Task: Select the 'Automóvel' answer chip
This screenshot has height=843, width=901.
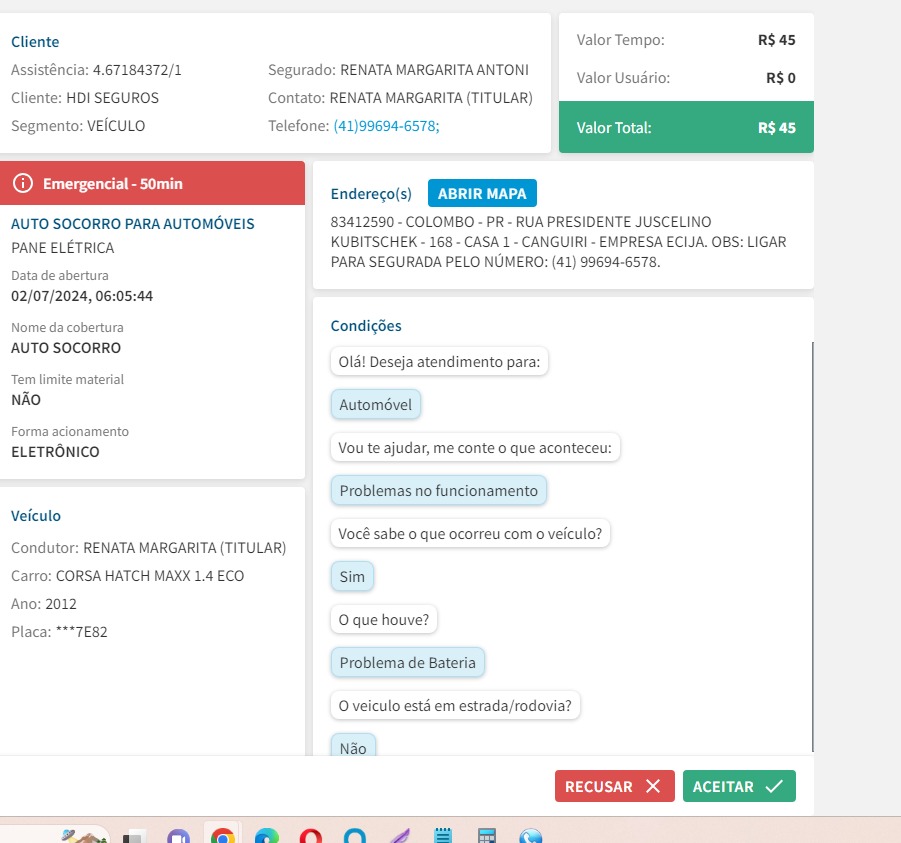Action: point(376,405)
